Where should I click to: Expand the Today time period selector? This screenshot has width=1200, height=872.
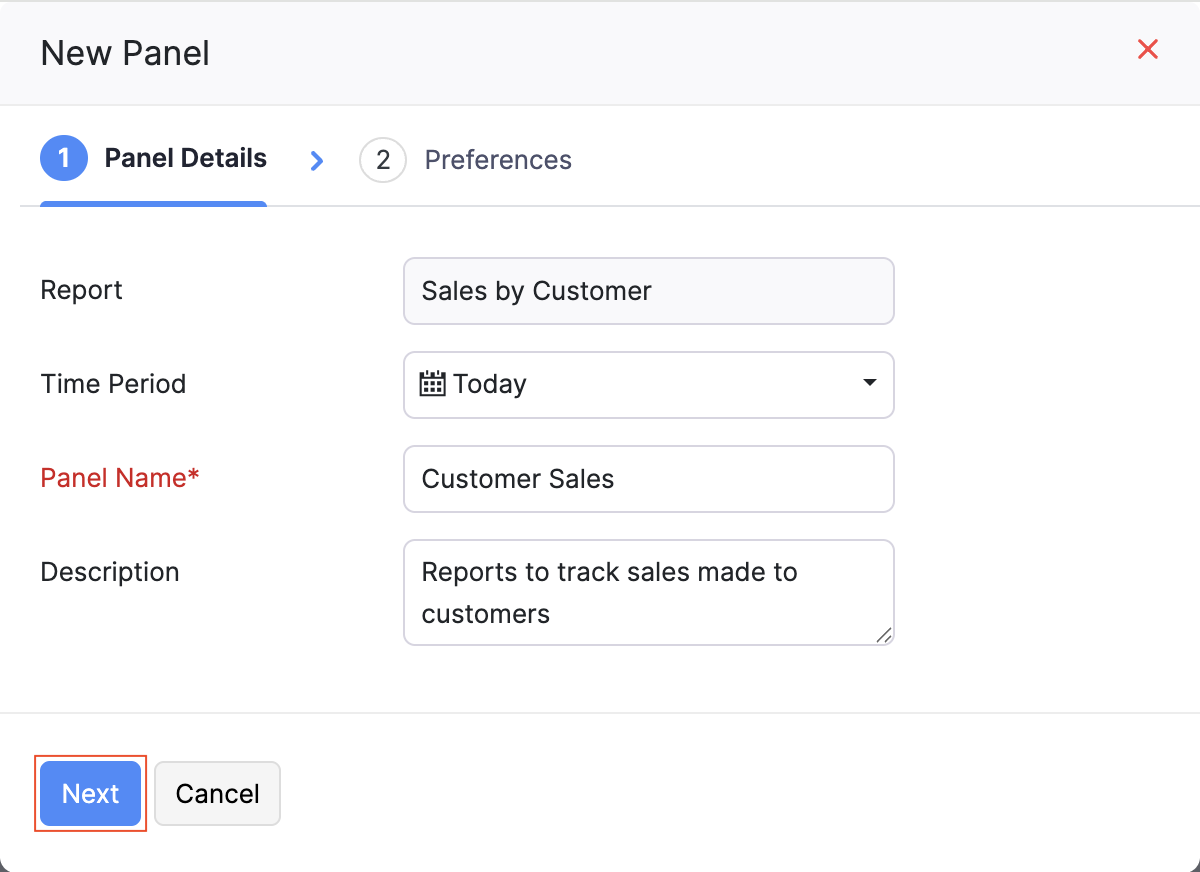pyautogui.click(x=648, y=384)
